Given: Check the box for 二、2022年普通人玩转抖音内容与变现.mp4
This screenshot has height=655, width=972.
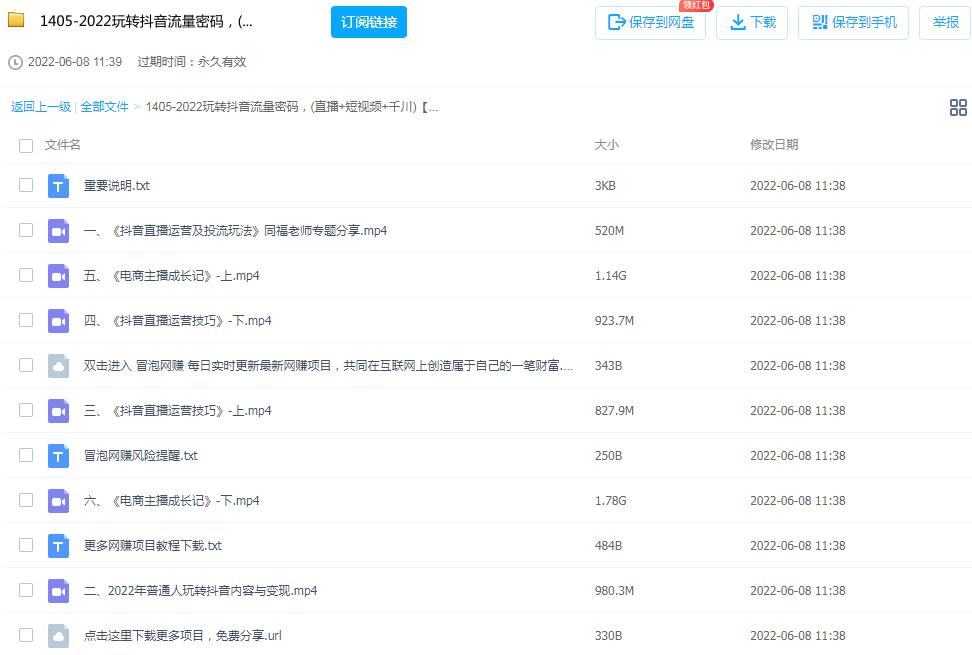Looking at the screenshot, I should click(26, 590).
